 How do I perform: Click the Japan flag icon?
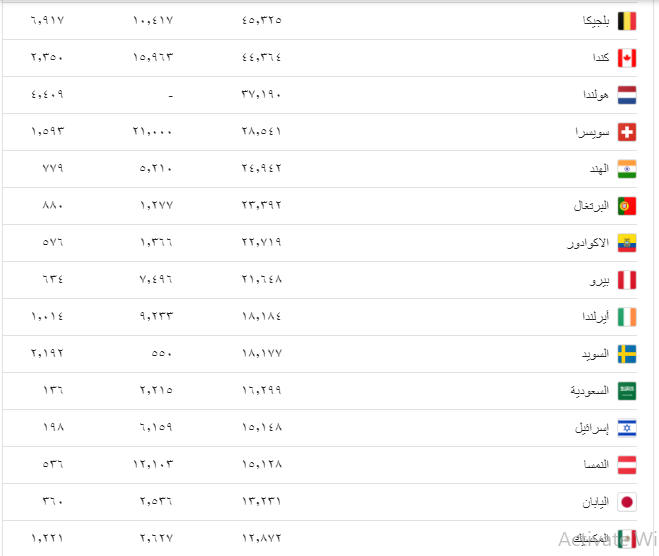pyautogui.click(x=627, y=502)
